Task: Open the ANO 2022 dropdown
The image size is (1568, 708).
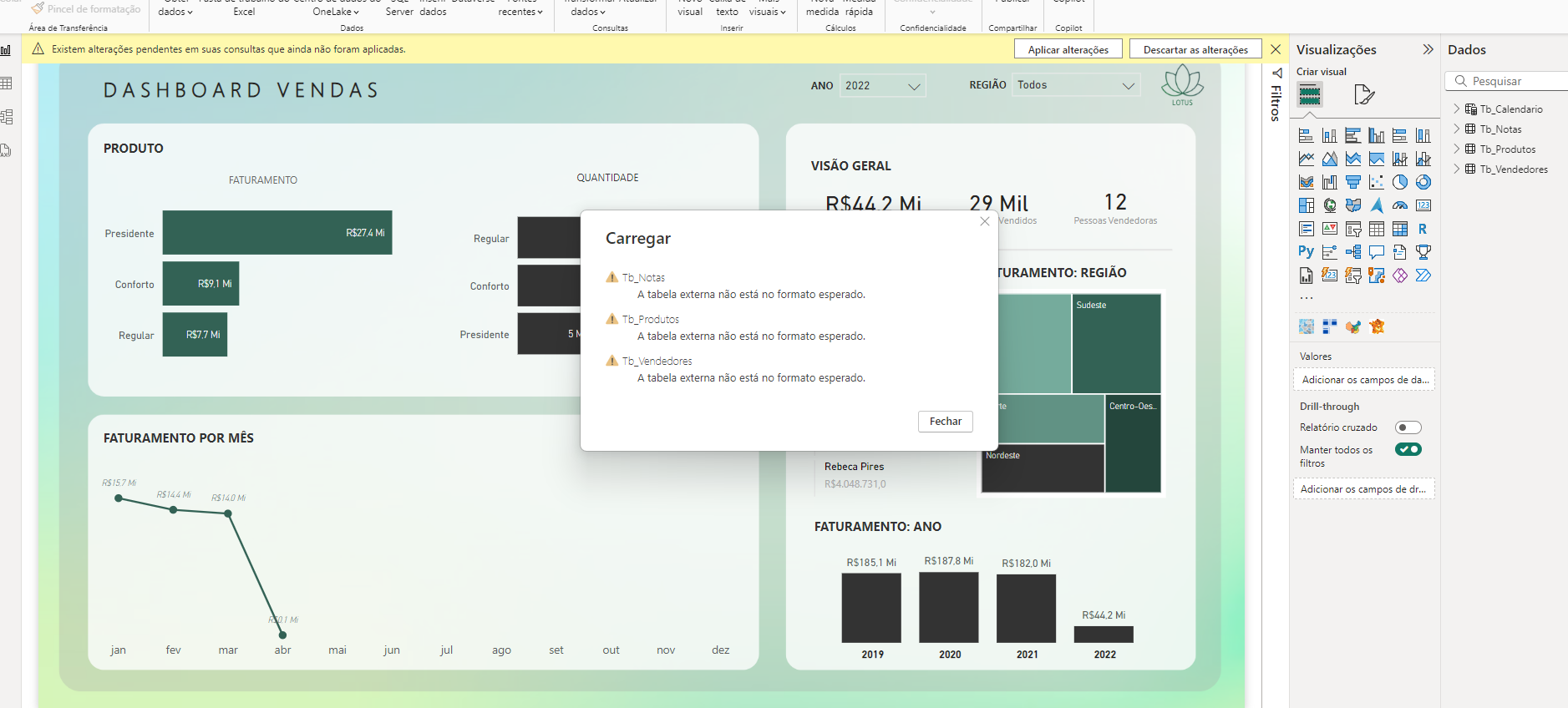Action: 883,85
